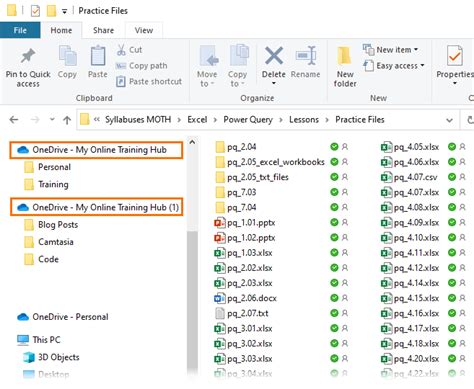Click Excel breadcrumb in address bar
The height and width of the screenshot is (389, 474).
coord(197,120)
